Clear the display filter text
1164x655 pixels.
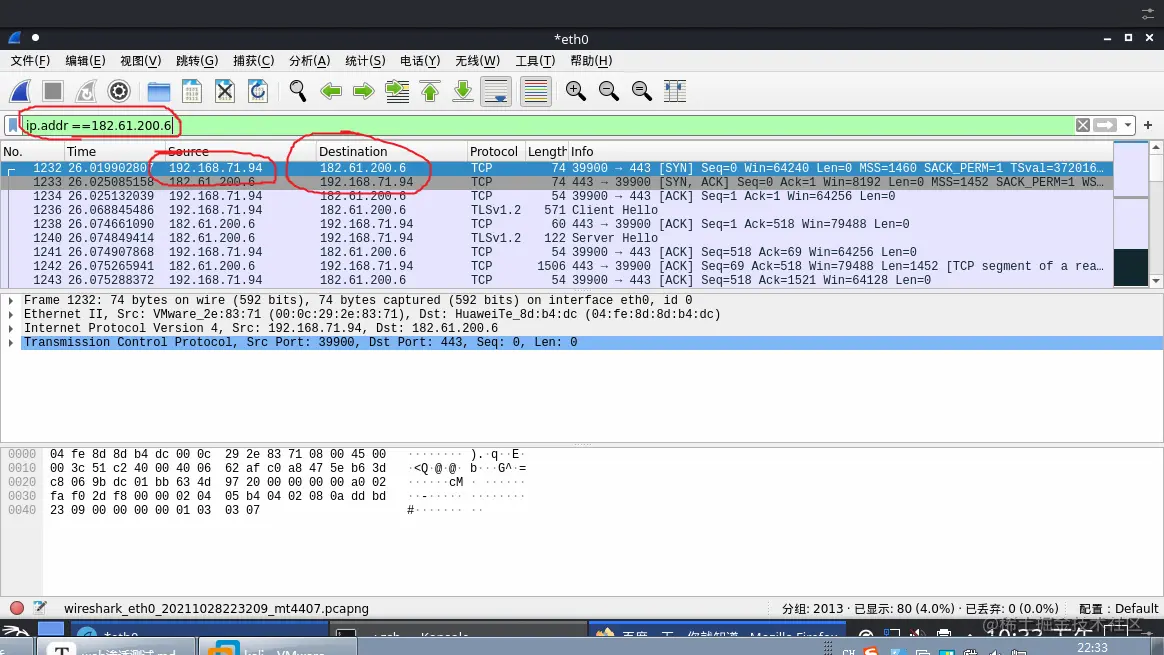(x=1083, y=125)
